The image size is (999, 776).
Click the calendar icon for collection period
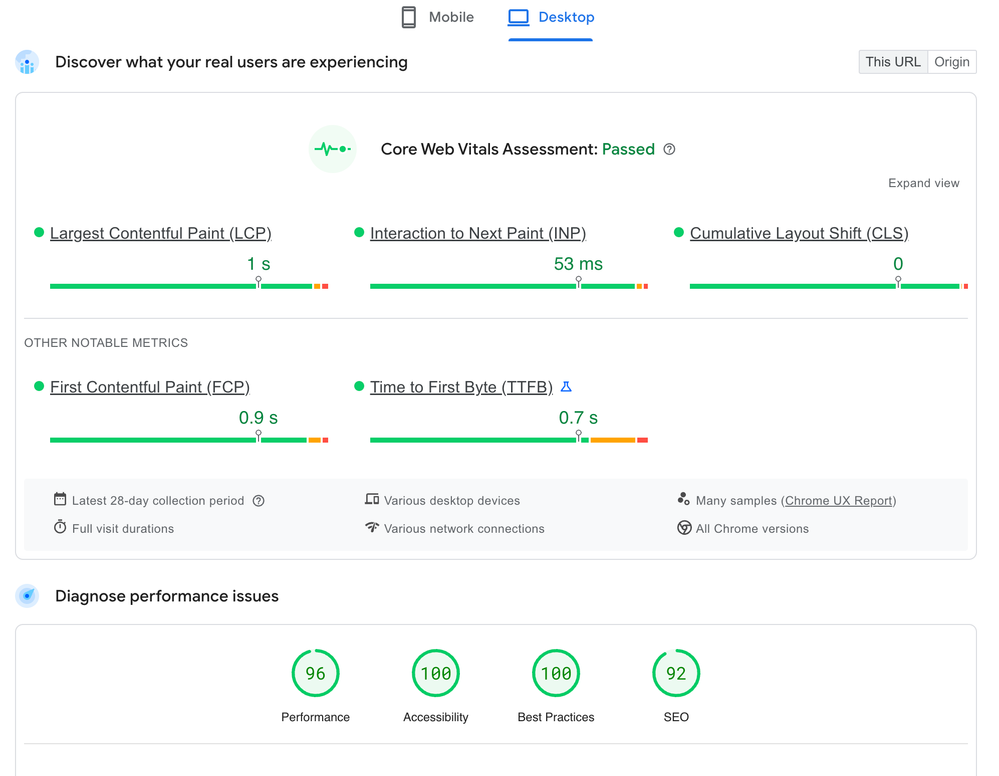coord(60,499)
